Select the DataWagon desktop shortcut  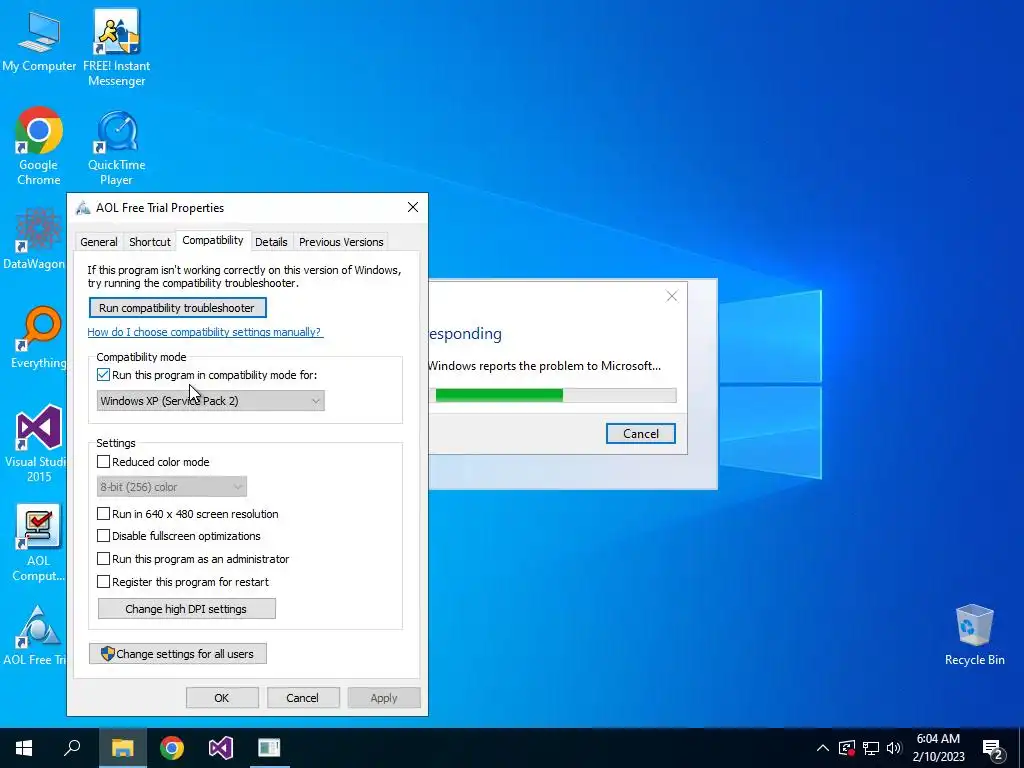click(34, 239)
